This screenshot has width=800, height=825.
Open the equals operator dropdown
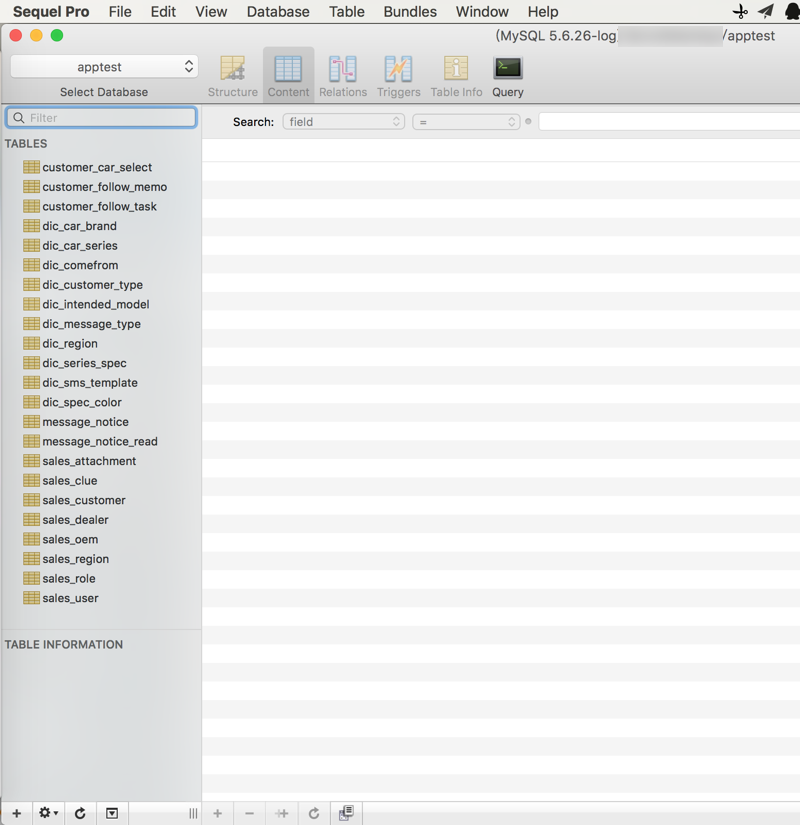click(x=466, y=122)
